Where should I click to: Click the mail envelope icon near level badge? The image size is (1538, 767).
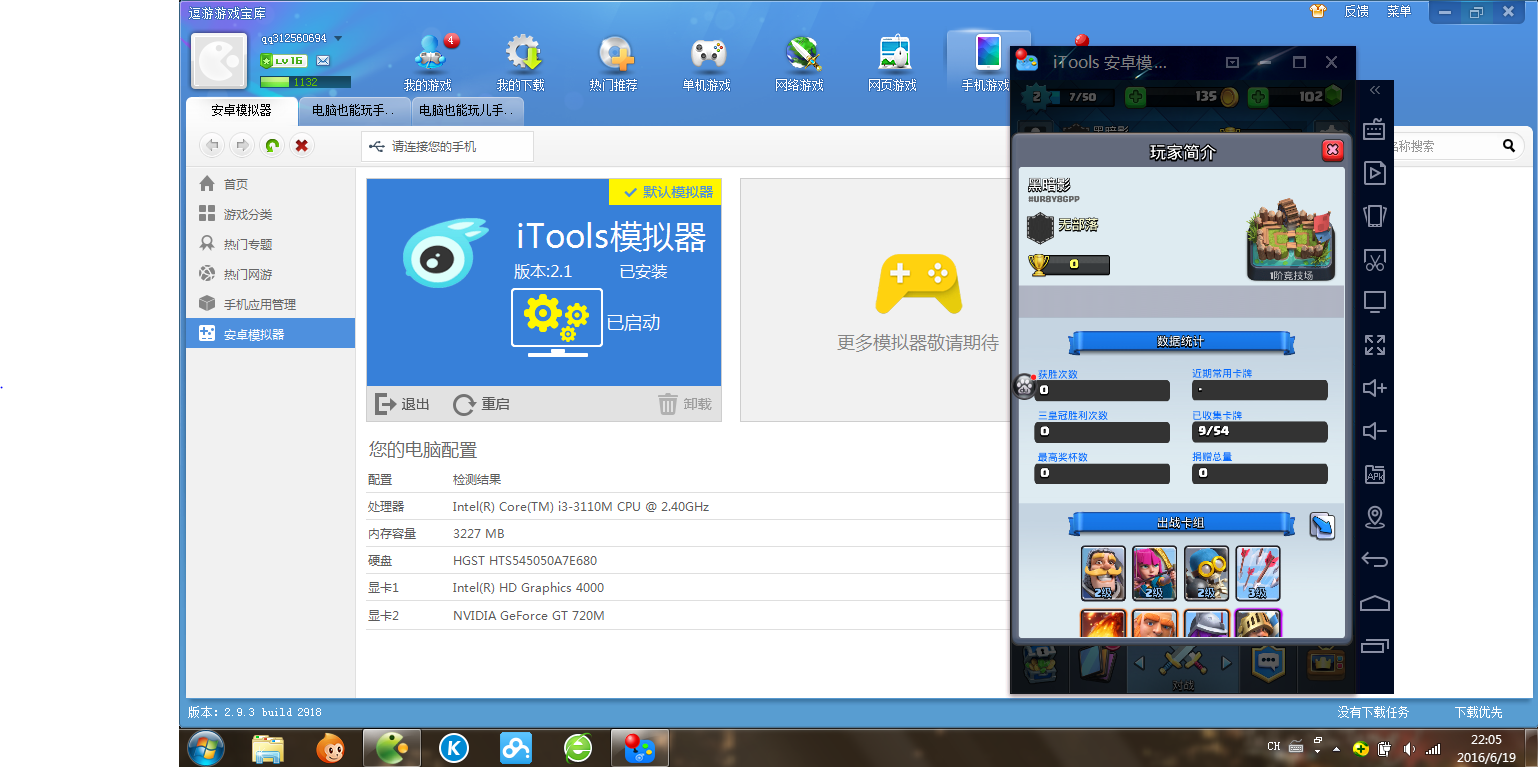(323, 61)
